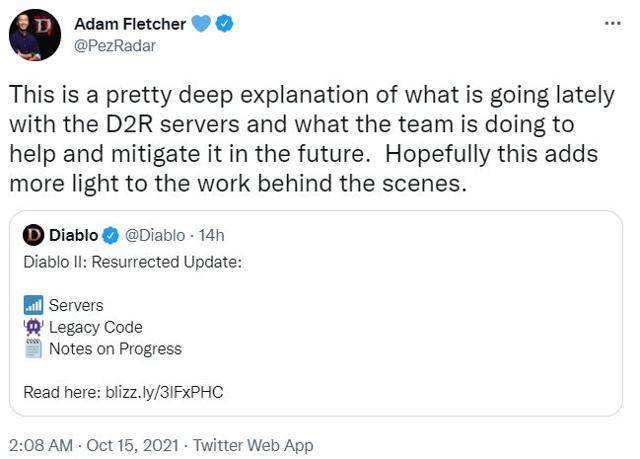Click the notepad emoji beside Notes on Progress
This screenshot has height=459, width=640.
(x=31, y=349)
